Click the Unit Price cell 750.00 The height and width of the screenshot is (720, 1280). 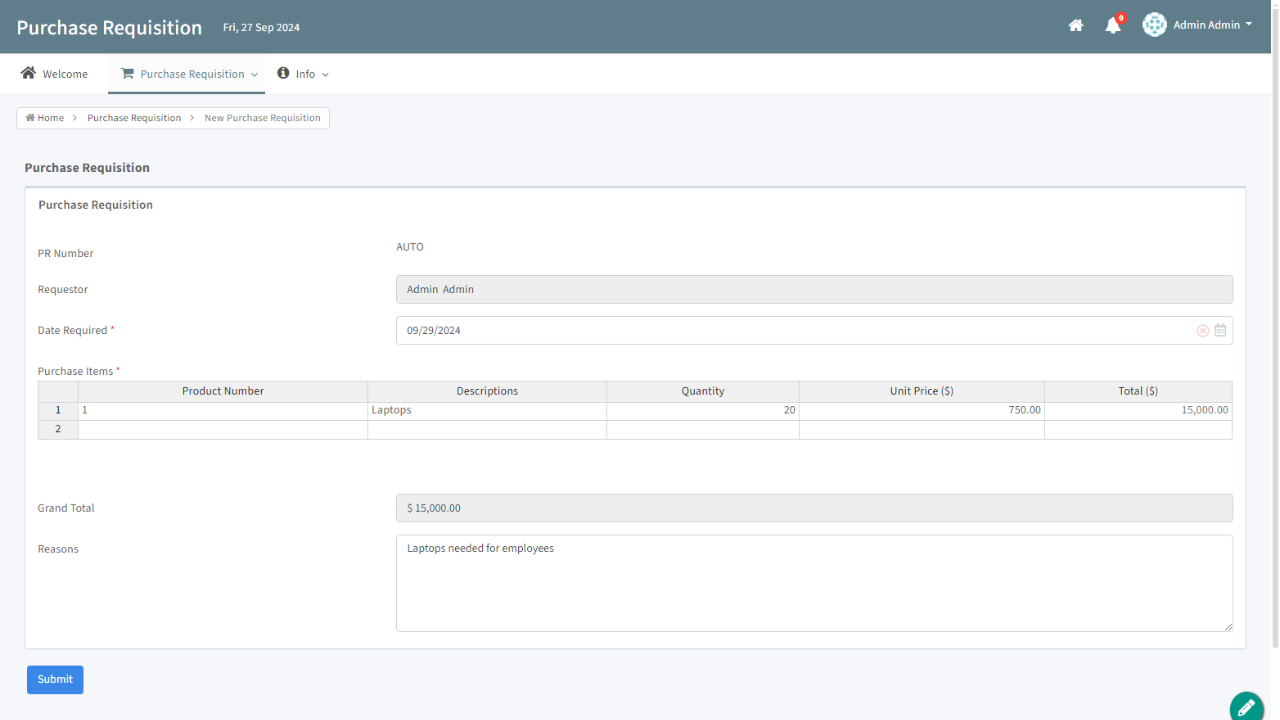point(921,411)
